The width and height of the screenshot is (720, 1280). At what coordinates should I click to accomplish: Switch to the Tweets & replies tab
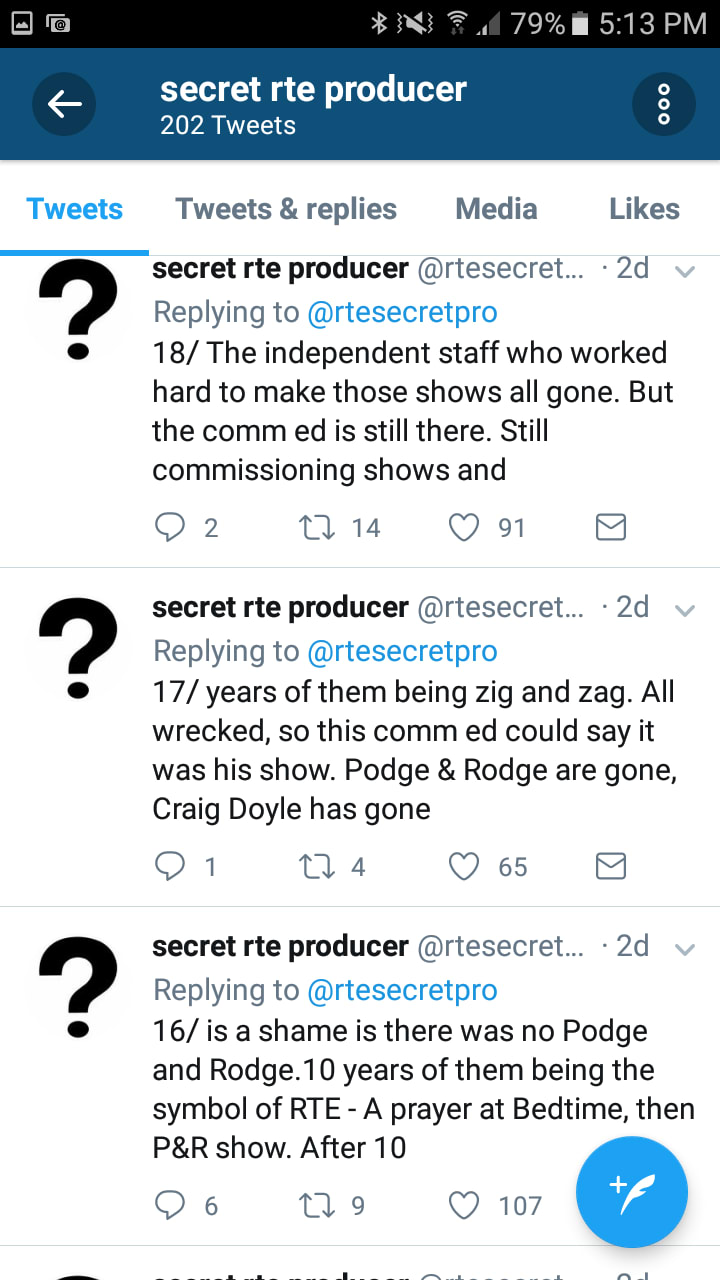coord(286,209)
